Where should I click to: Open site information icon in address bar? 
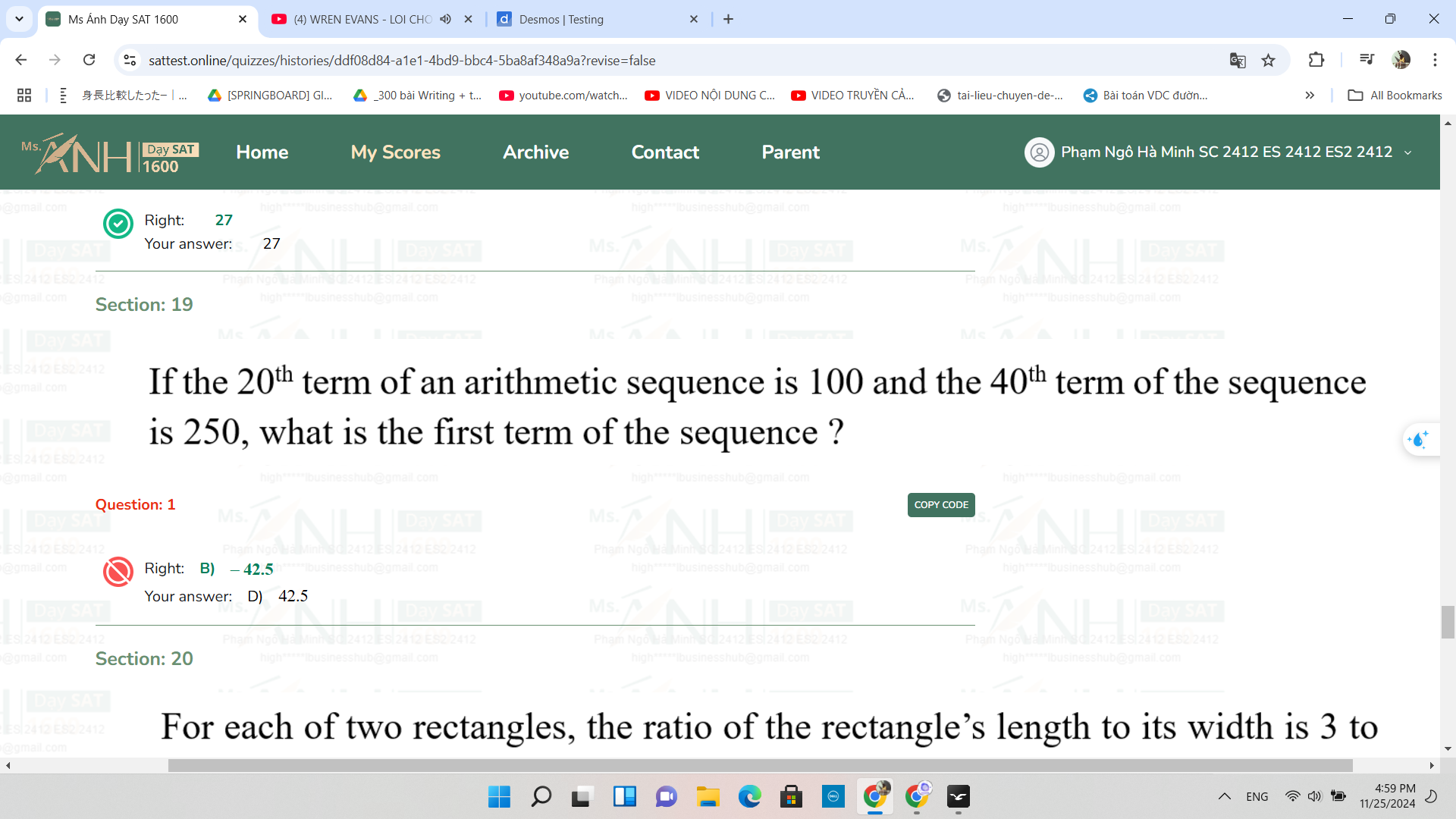(x=130, y=60)
